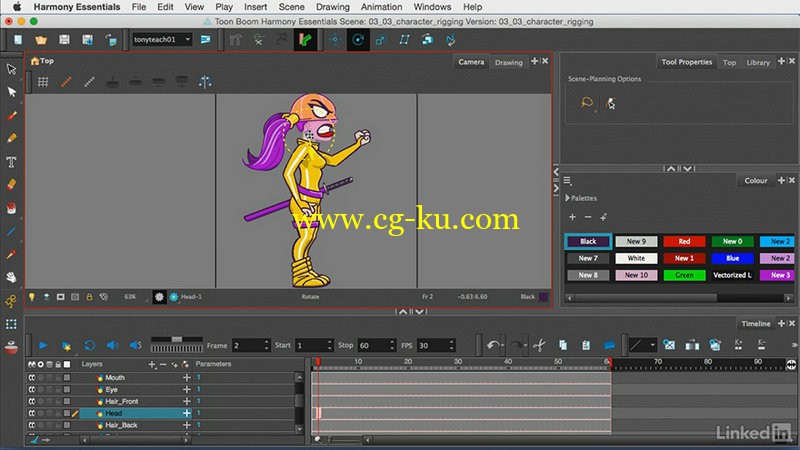The image size is (800, 450).
Task: Expand parameters of the Head layer
Action: (186, 413)
